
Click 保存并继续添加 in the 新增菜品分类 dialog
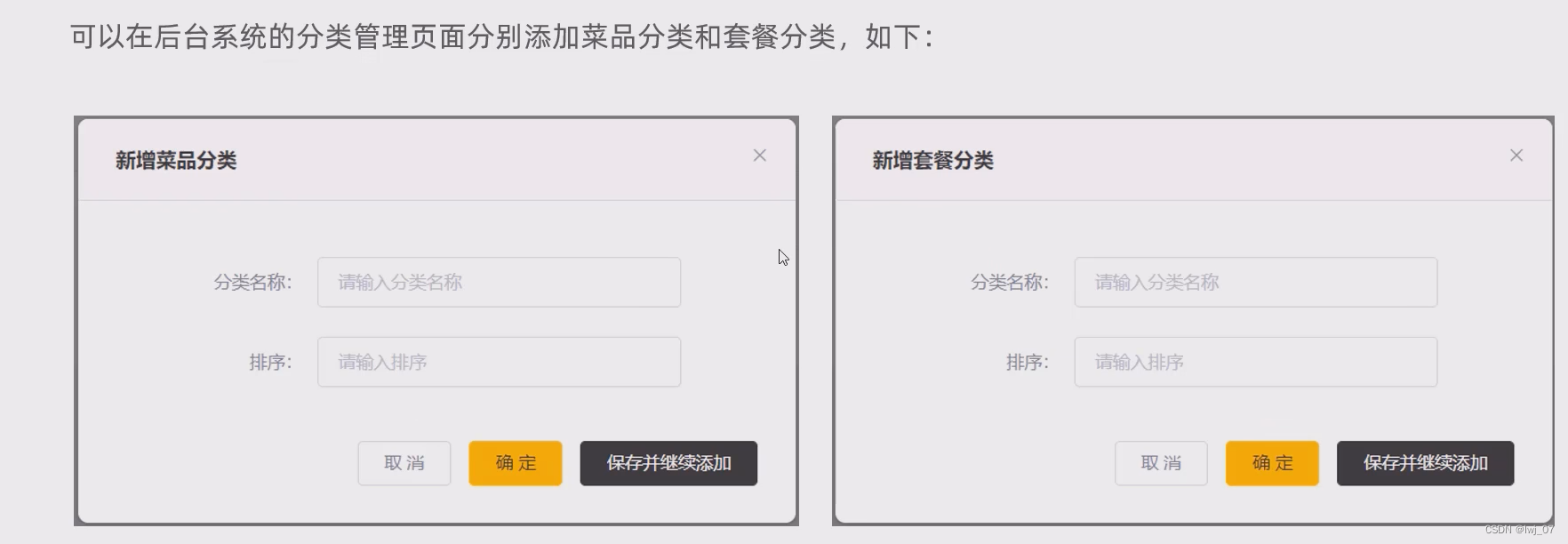pyautogui.click(x=668, y=463)
